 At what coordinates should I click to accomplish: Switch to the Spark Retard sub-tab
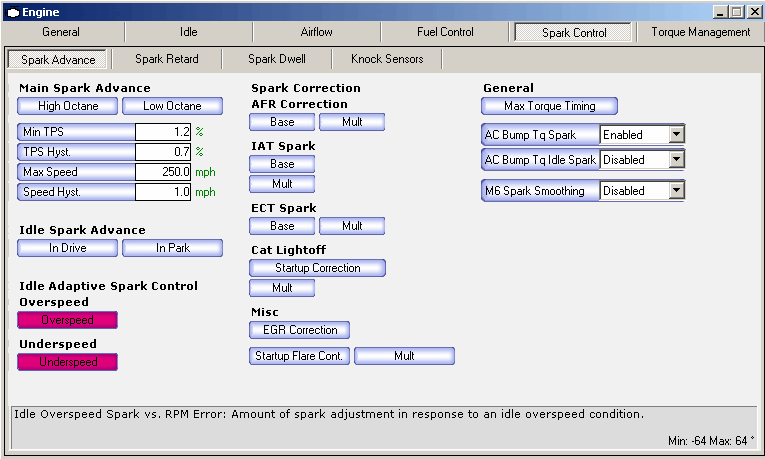coord(167,59)
